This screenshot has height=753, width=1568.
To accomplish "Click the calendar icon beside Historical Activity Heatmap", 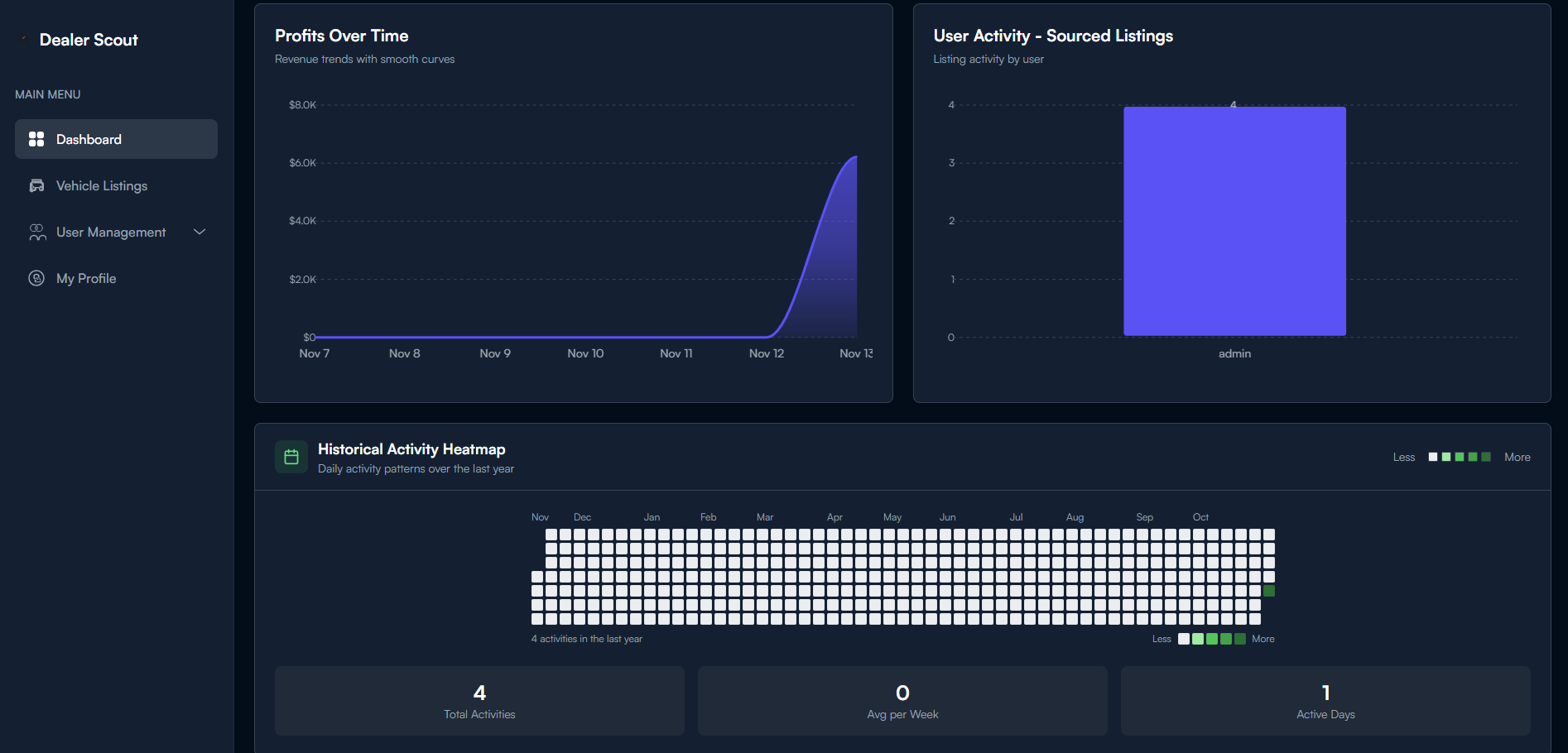I will pyautogui.click(x=291, y=457).
